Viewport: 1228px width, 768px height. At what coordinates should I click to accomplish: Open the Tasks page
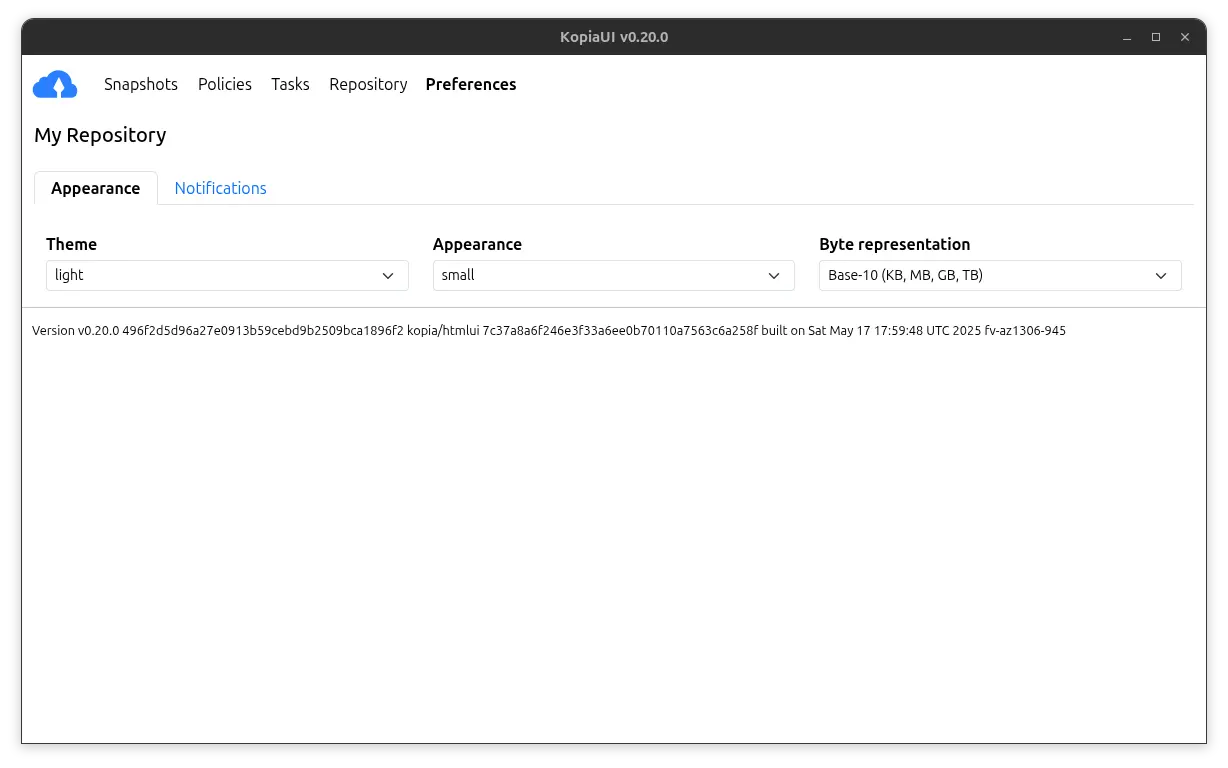290,85
